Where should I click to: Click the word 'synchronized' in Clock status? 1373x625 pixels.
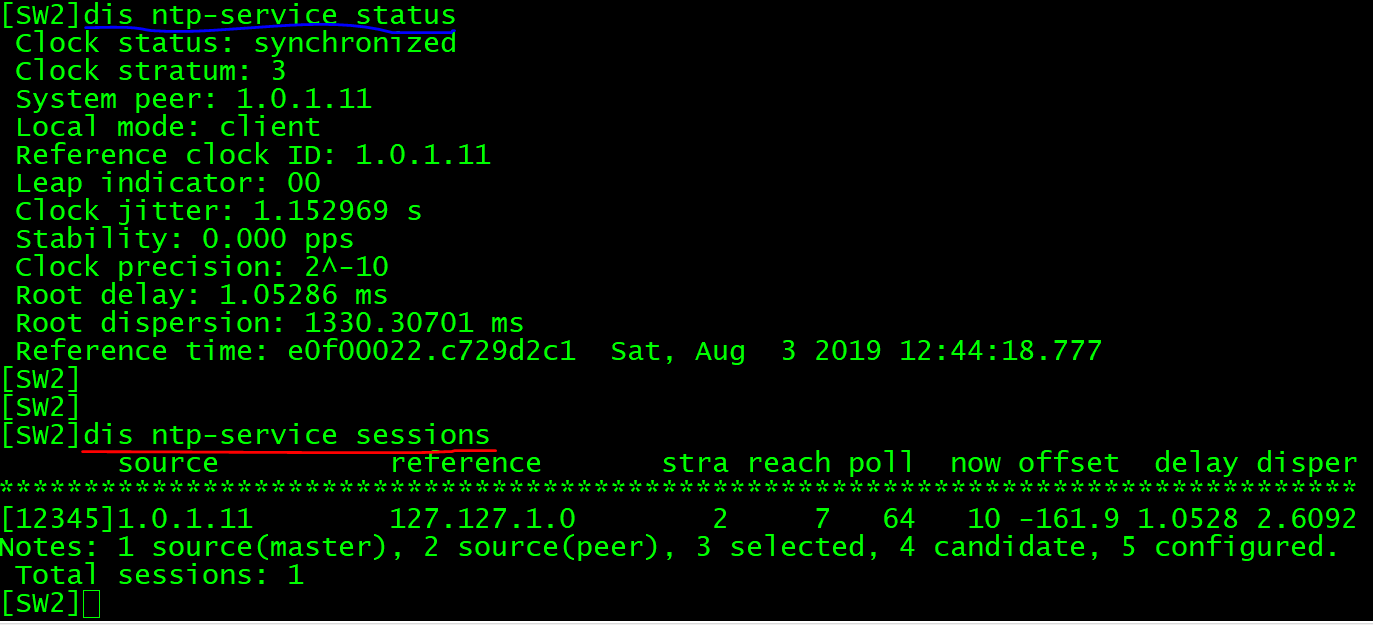coord(355,44)
